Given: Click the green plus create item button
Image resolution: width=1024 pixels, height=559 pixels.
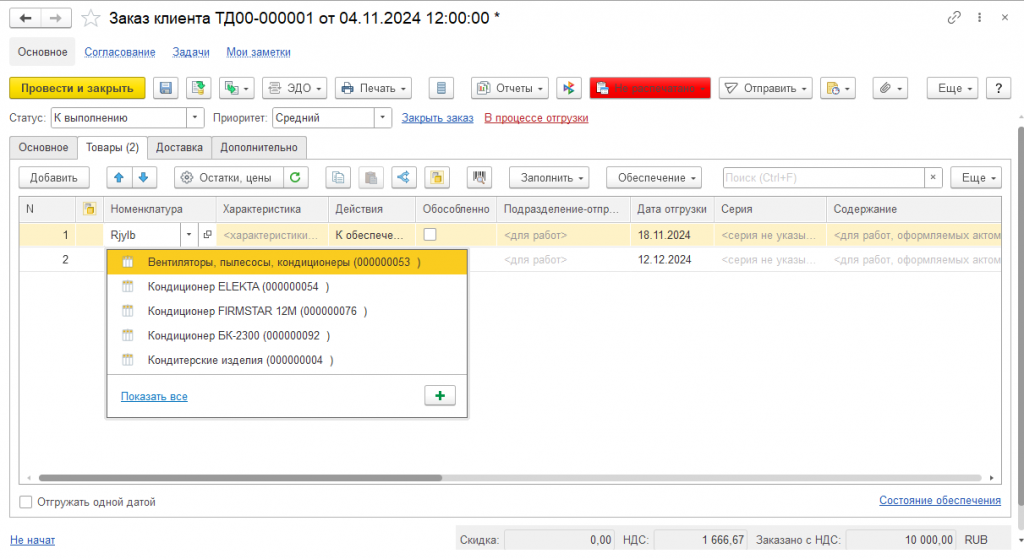Looking at the screenshot, I should (x=440, y=396).
